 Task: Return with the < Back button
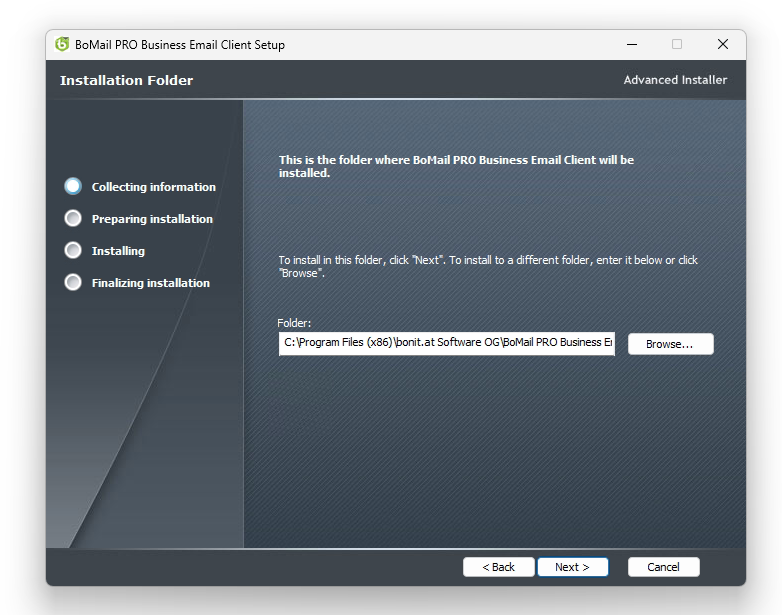click(x=498, y=567)
